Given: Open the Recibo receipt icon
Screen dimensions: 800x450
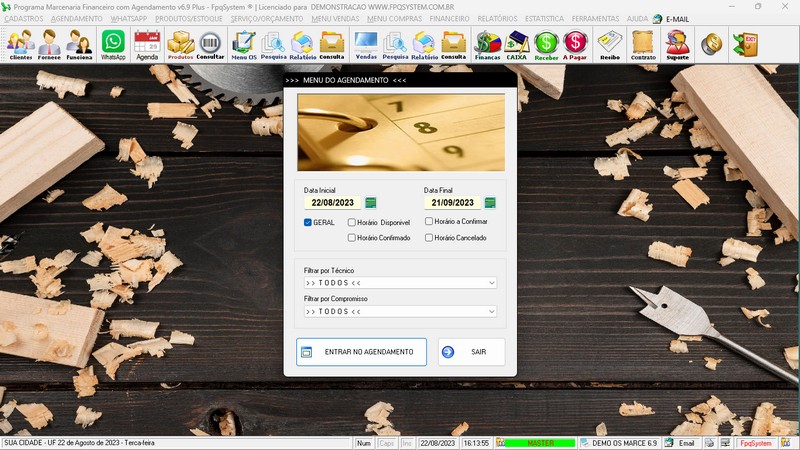Looking at the screenshot, I should point(610,45).
